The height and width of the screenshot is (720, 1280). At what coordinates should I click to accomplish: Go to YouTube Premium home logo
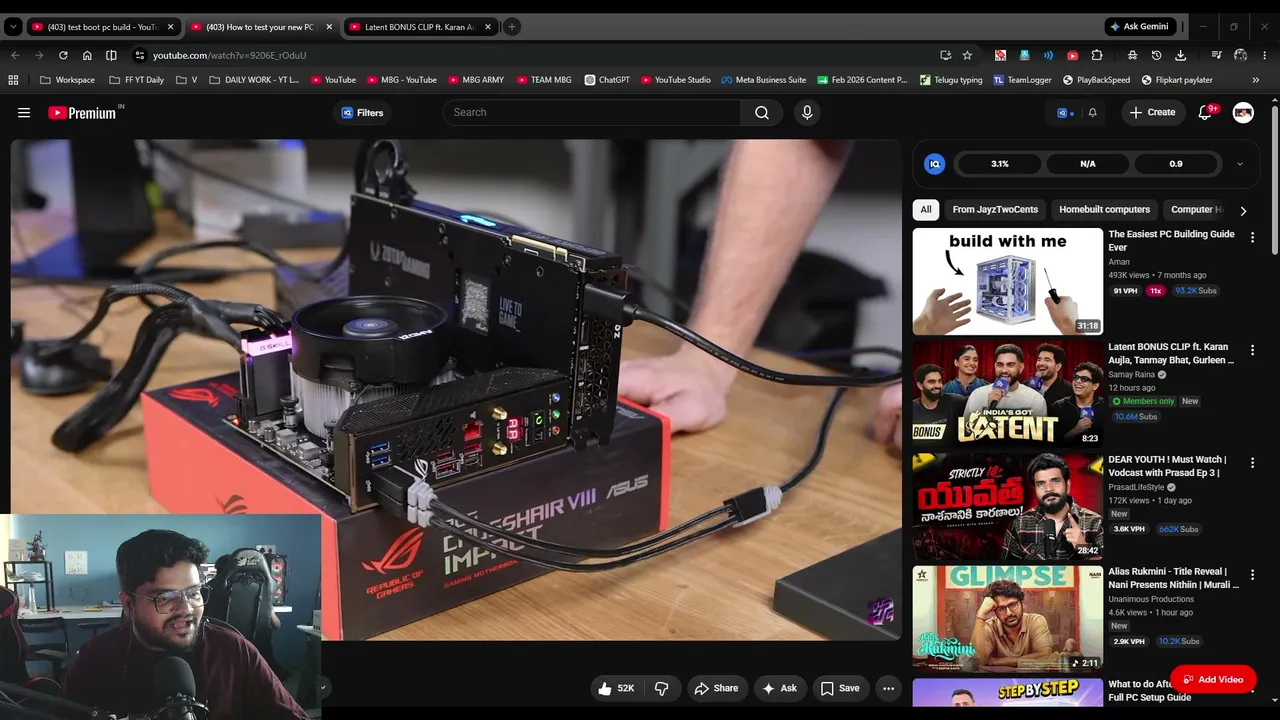pos(86,113)
